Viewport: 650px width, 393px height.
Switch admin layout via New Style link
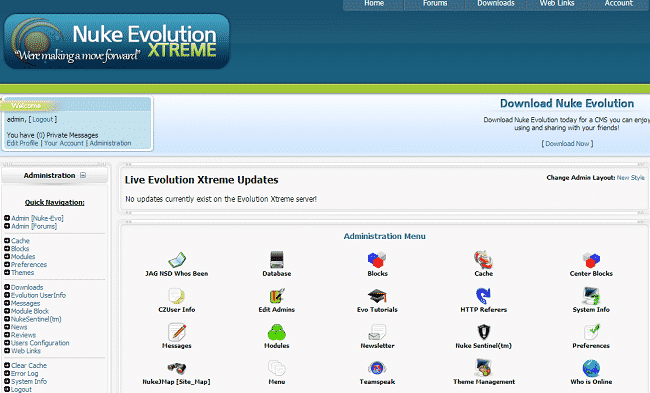tap(631, 177)
